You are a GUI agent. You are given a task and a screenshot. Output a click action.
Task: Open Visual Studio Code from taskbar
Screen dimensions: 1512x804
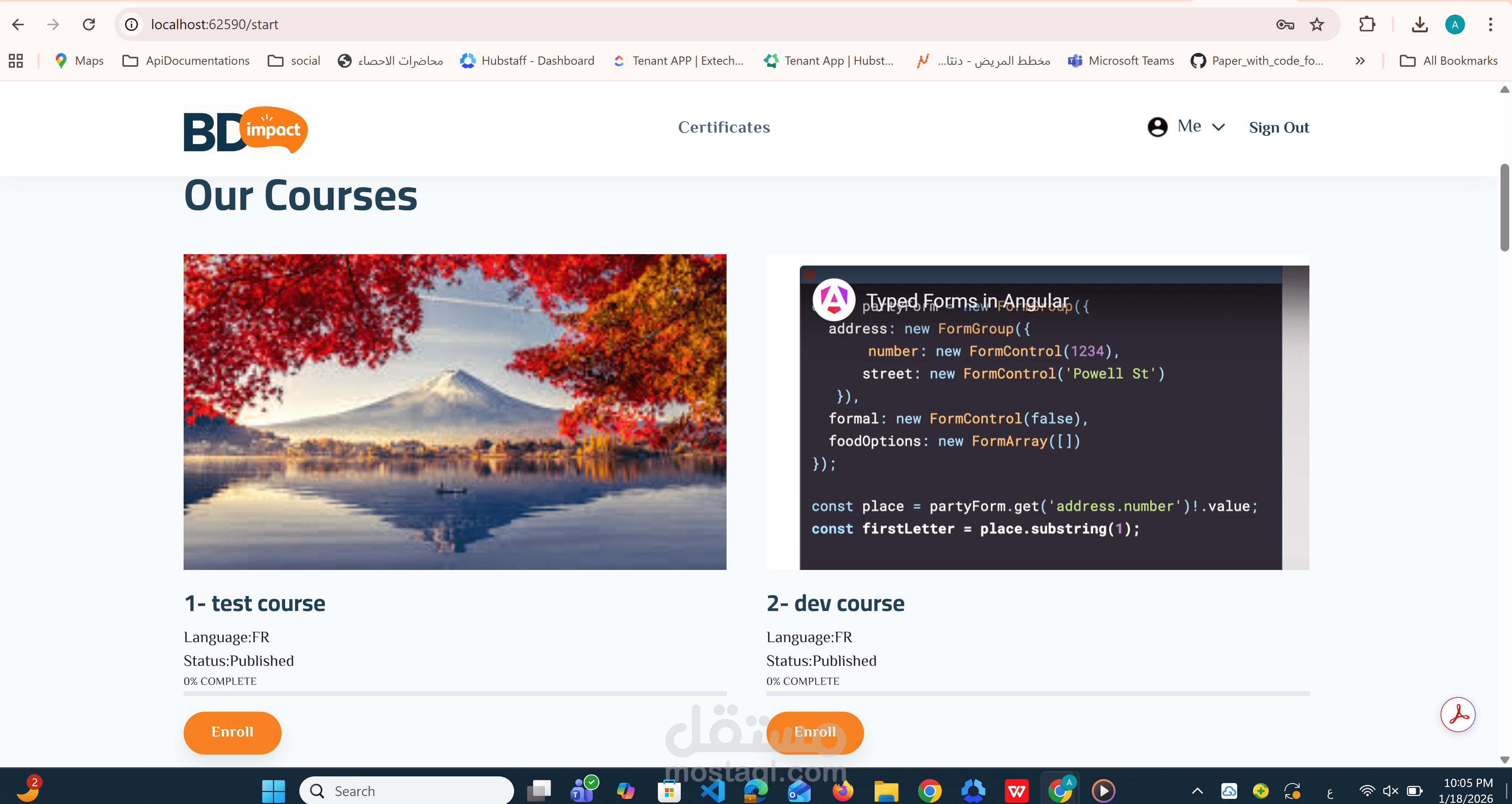pos(713,791)
